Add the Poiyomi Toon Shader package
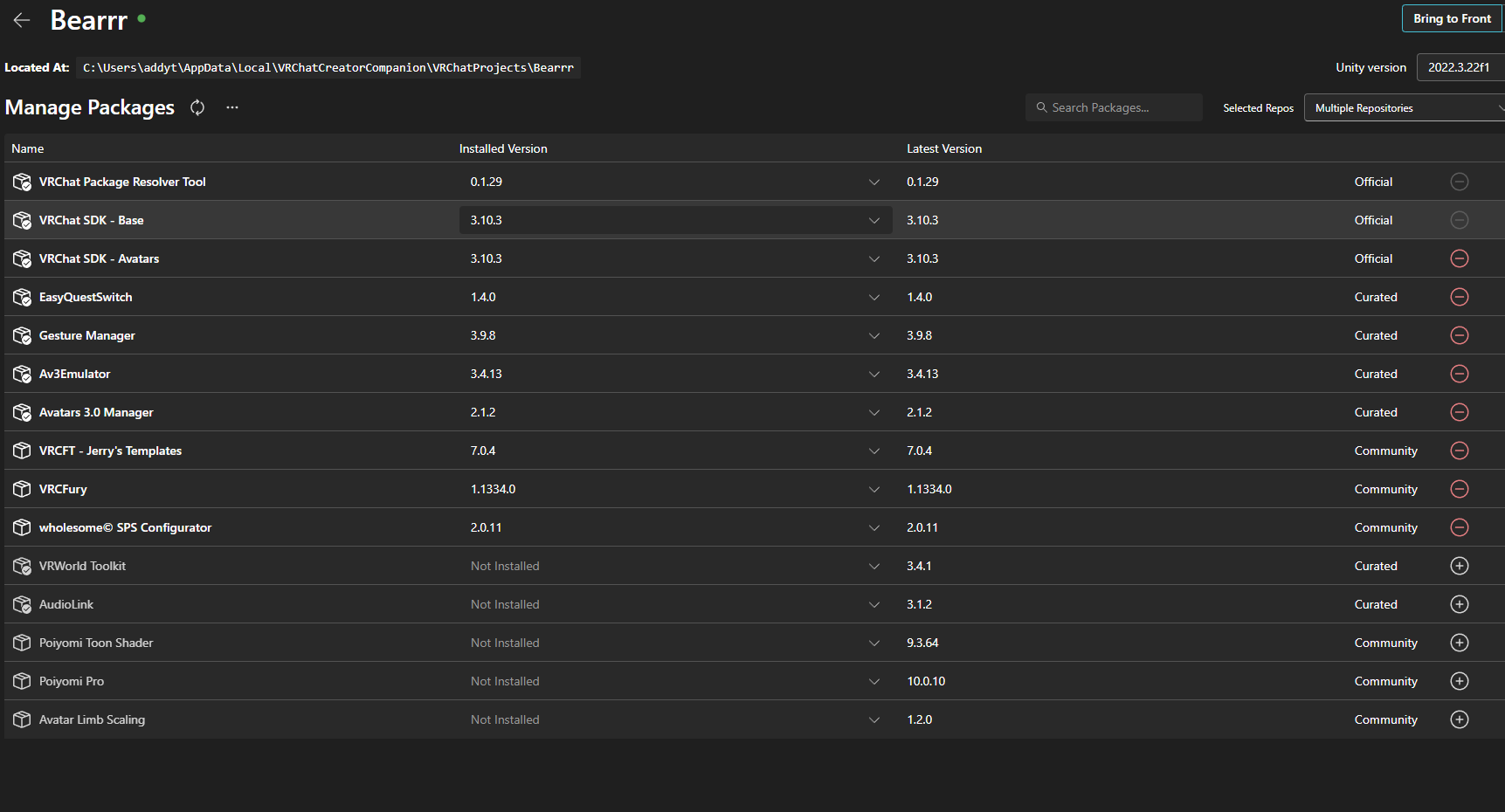Image resolution: width=1505 pixels, height=812 pixels. tap(1459, 643)
